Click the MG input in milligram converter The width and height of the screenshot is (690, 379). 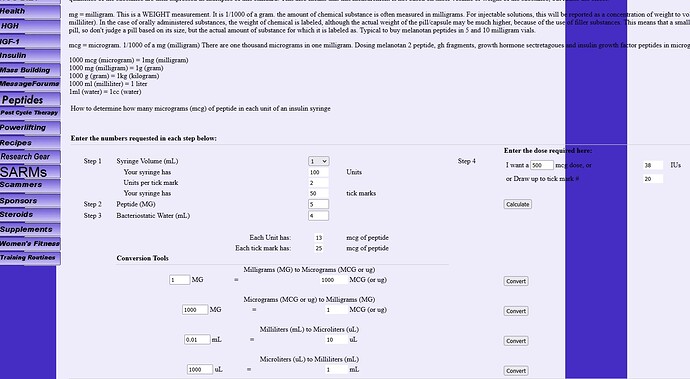pos(180,280)
